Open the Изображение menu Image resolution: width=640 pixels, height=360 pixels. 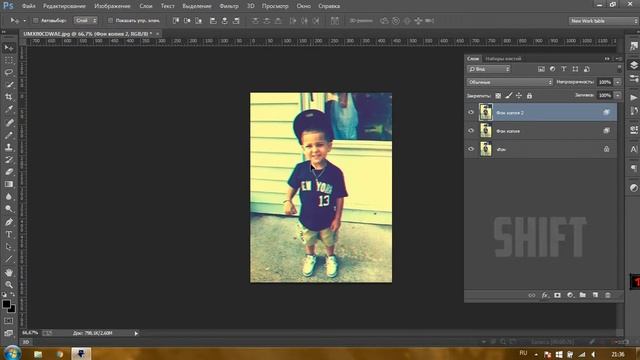[x=112, y=6]
